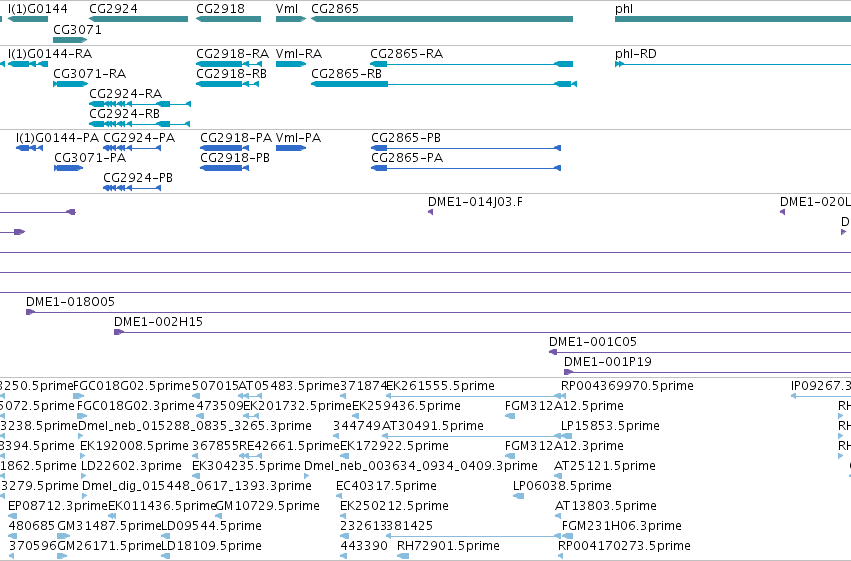Image resolution: width=851 pixels, height=561 pixels.
Task: Click the CG2918-RB transcript label
Action: click(231, 74)
